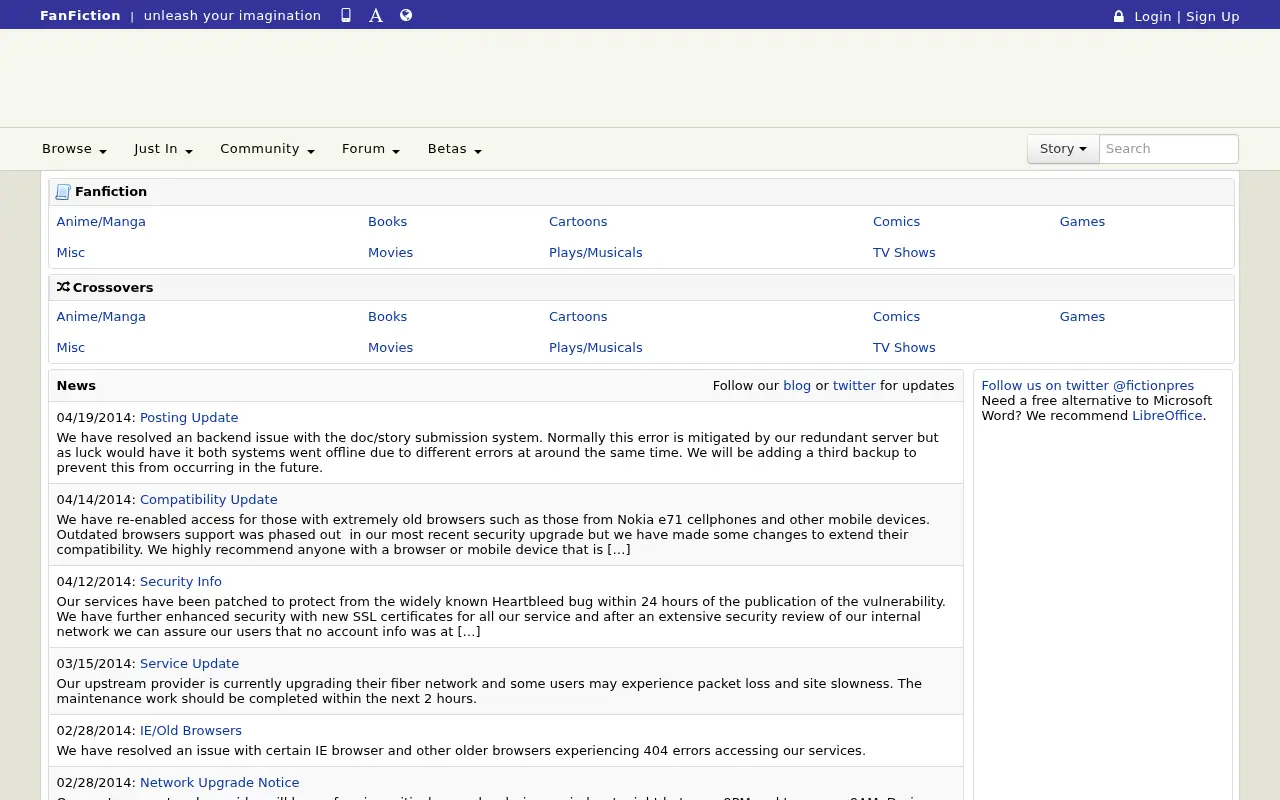Browse Fanfiction Comics category

[896, 222]
